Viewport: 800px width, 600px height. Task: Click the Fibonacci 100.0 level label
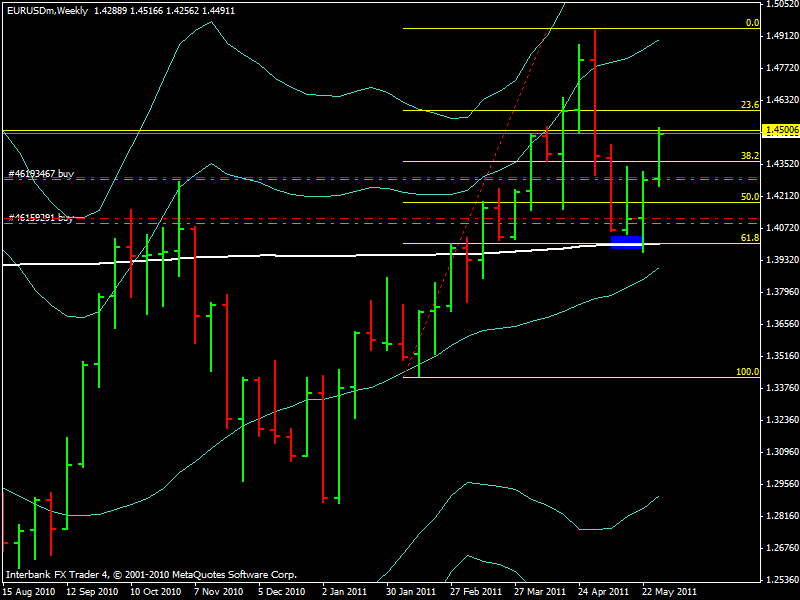(x=747, y=371)
